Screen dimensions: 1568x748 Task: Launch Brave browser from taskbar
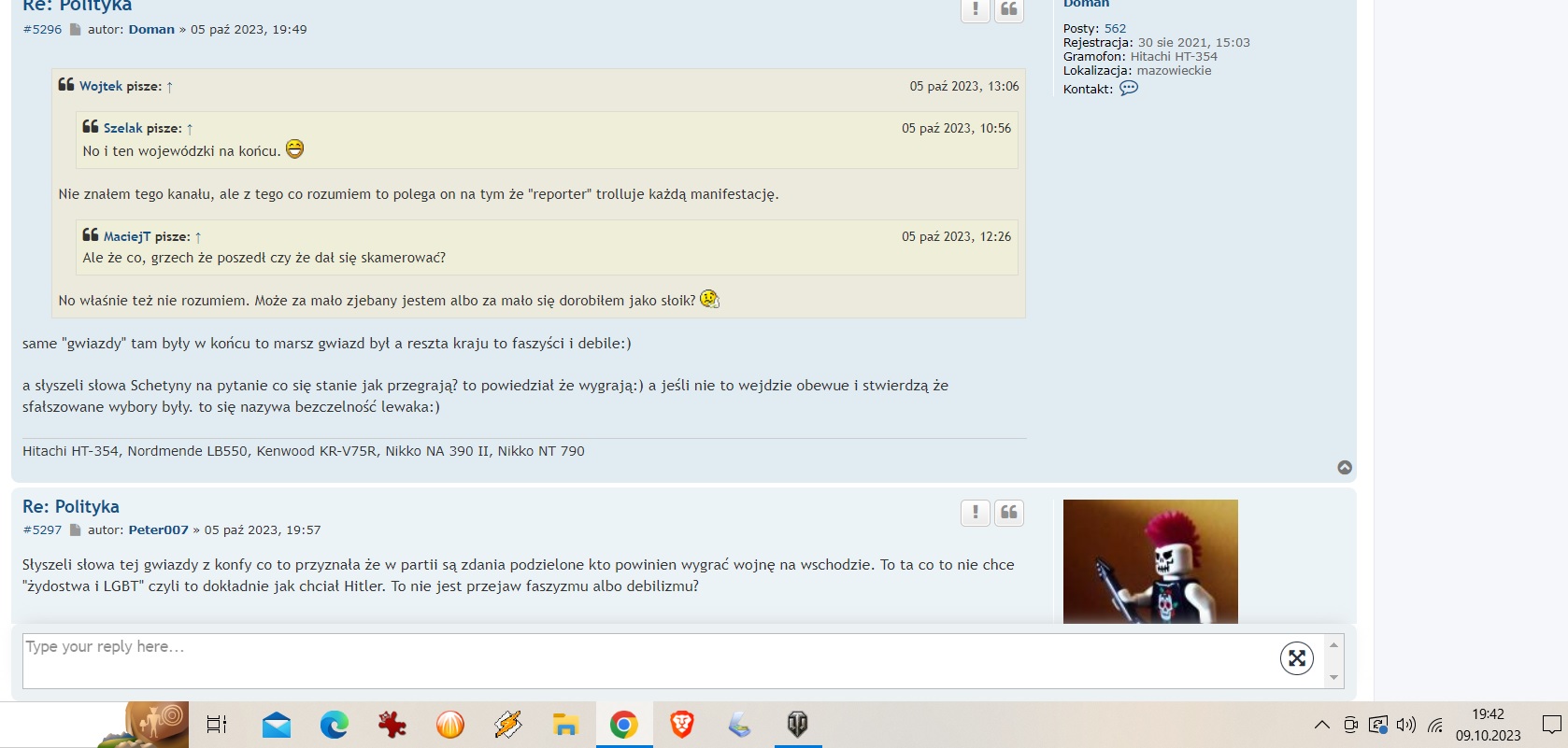(682, 725)
